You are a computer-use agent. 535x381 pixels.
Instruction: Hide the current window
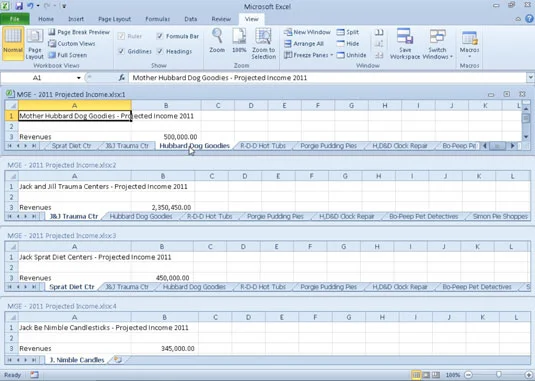[x=348, y=44]
